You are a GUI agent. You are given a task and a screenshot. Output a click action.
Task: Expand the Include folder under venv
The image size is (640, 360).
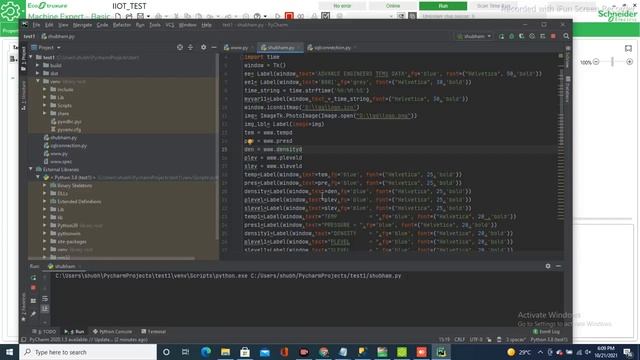point(45,89)
